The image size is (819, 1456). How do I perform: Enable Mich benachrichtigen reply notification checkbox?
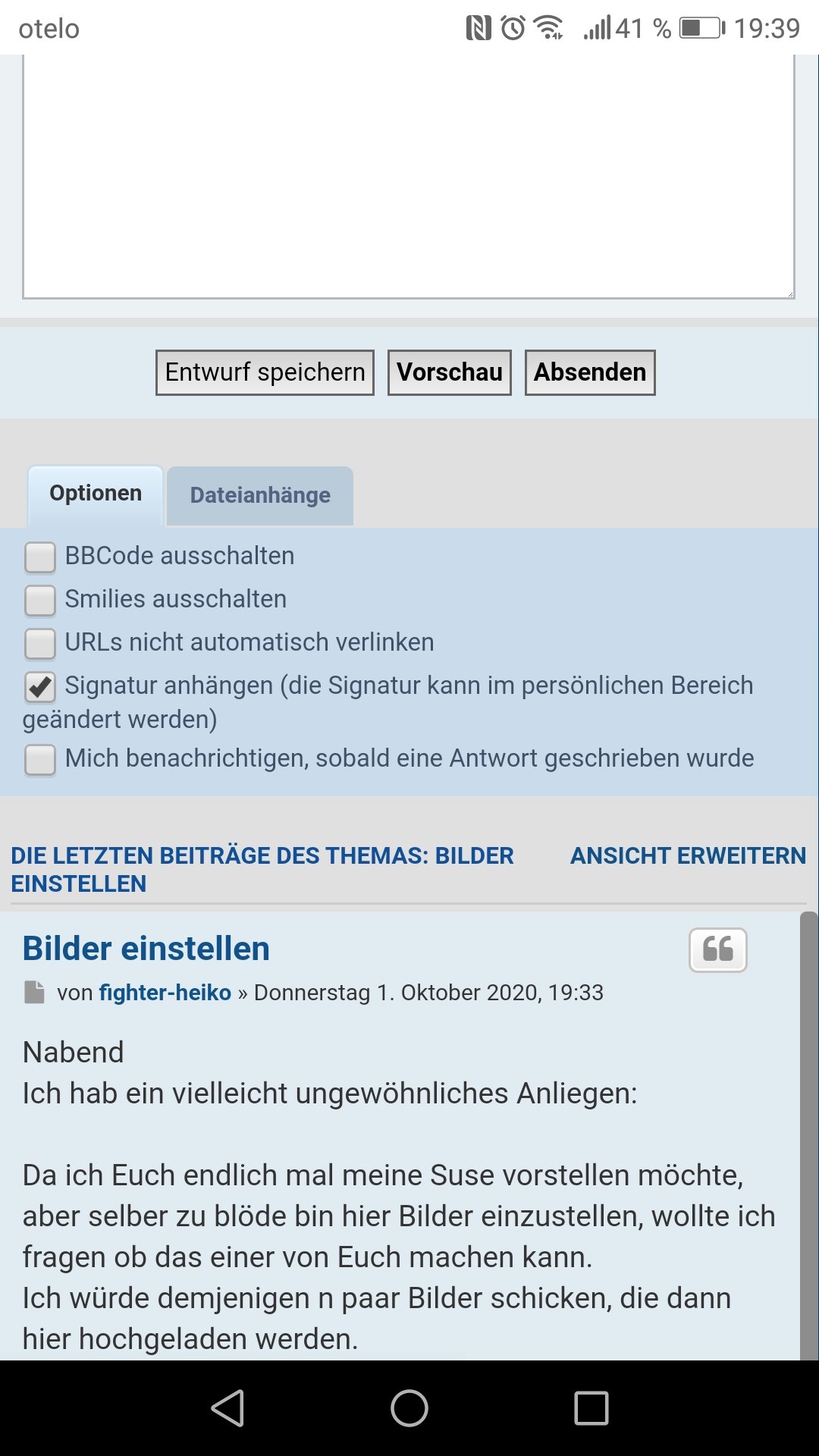(40, 759)
